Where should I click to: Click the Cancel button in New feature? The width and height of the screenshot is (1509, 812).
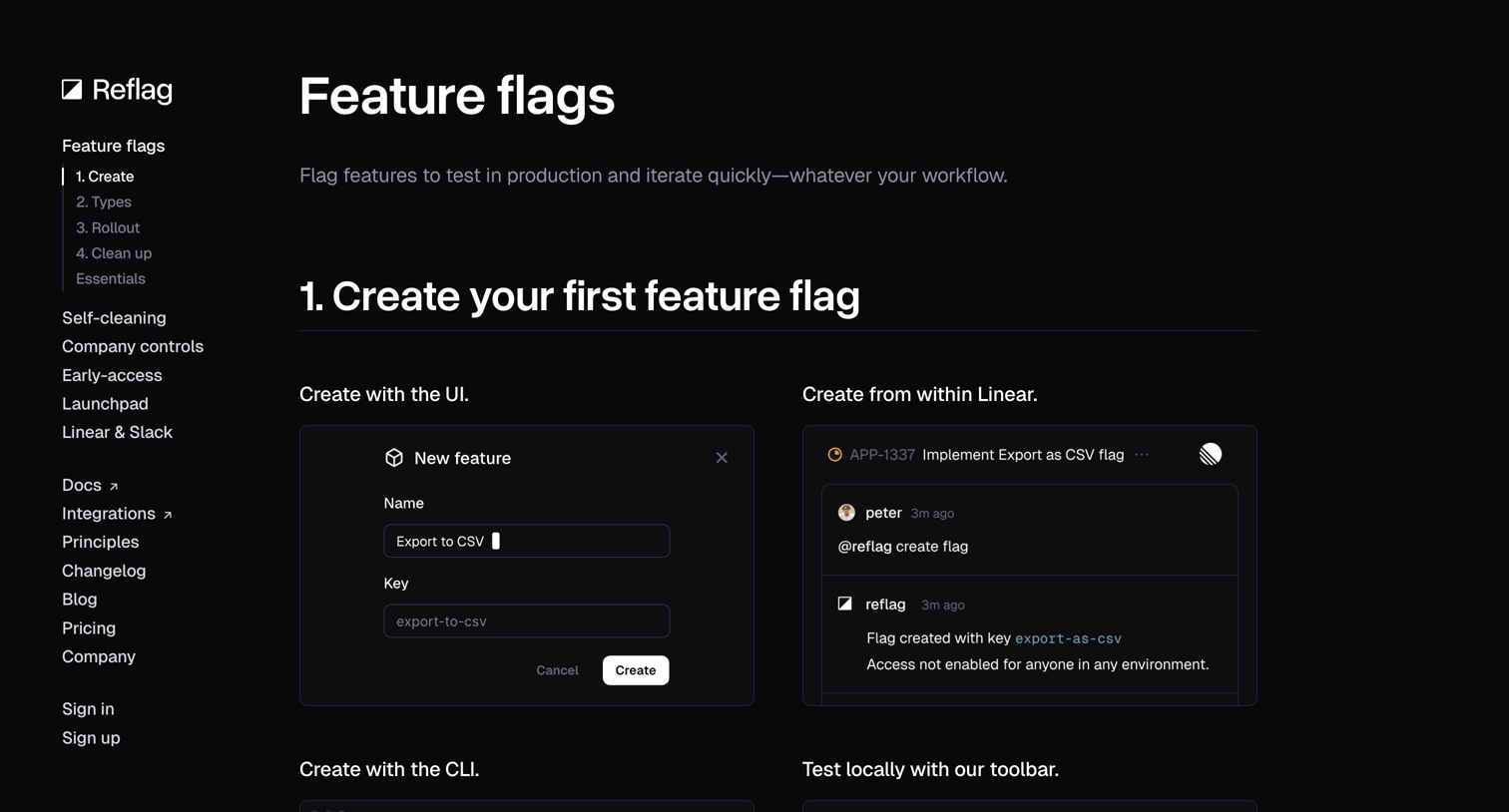coord(557,670)
